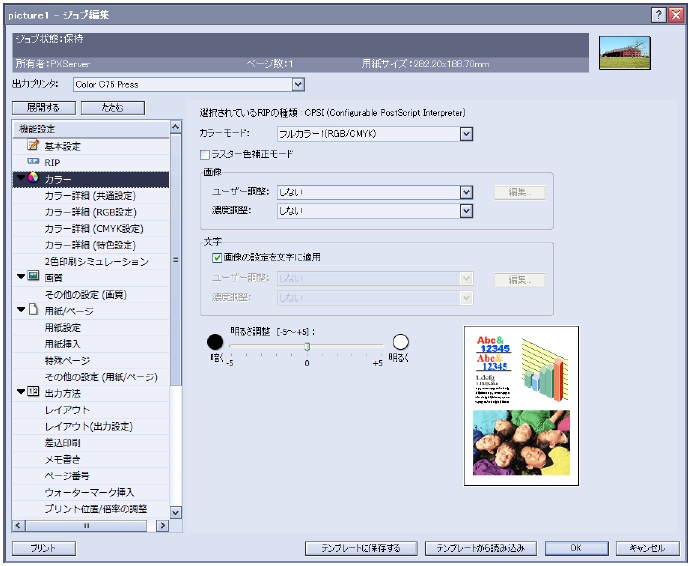Open the カラーモード dropdown
The height and width of the screenshot is (566, 692).
click(465, 133)
